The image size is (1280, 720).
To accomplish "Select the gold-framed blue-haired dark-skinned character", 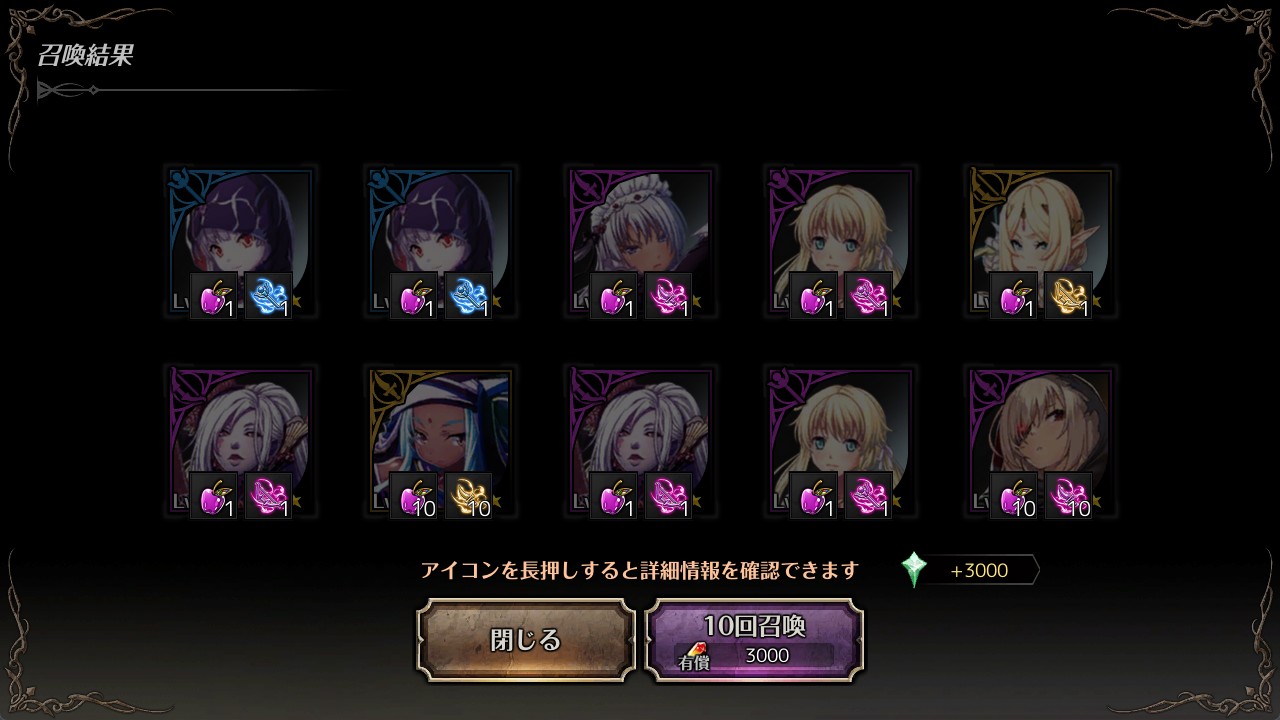I will (x=441, y=442).
